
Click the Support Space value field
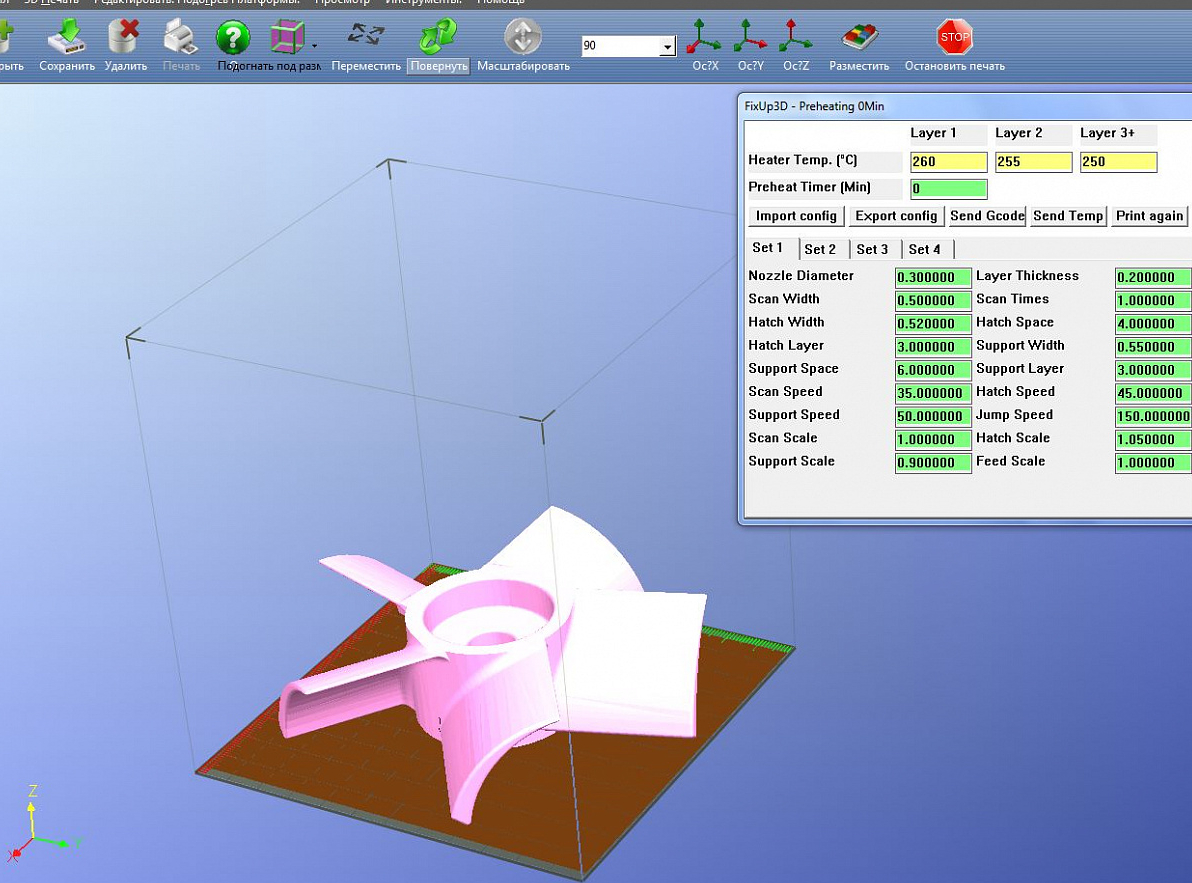click(933, 370)
